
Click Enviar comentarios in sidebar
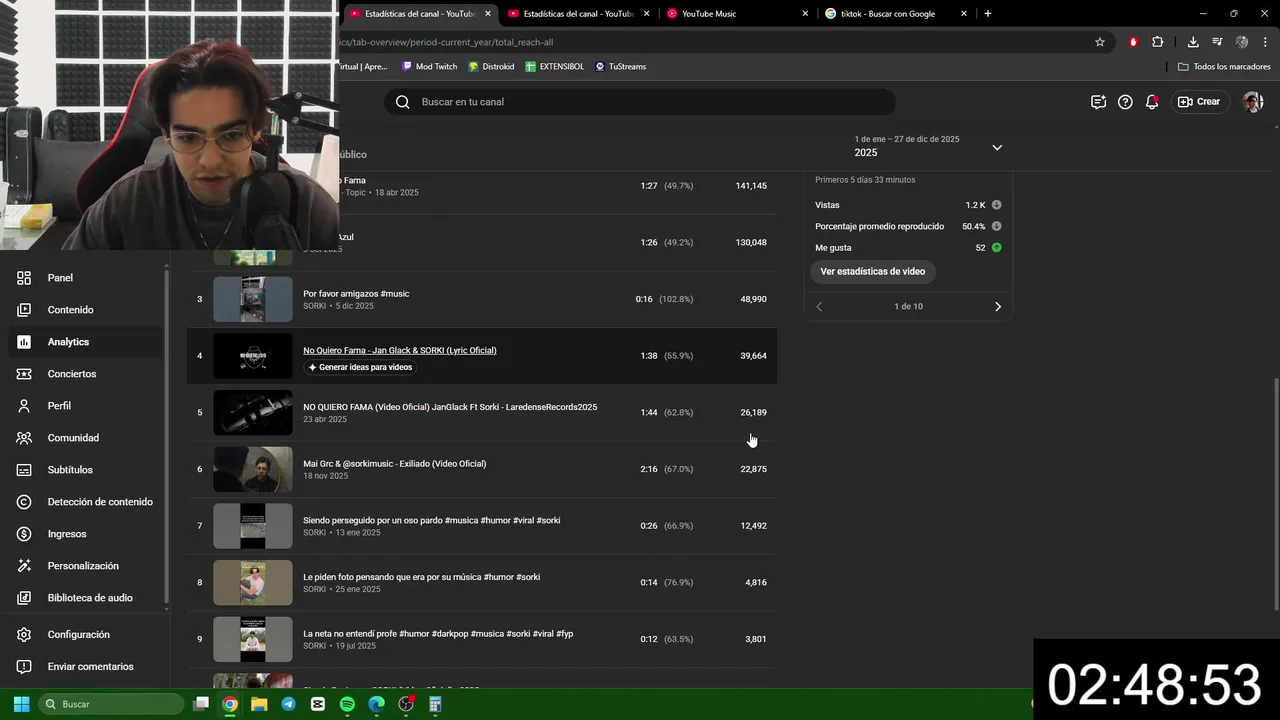click(85, 667)
